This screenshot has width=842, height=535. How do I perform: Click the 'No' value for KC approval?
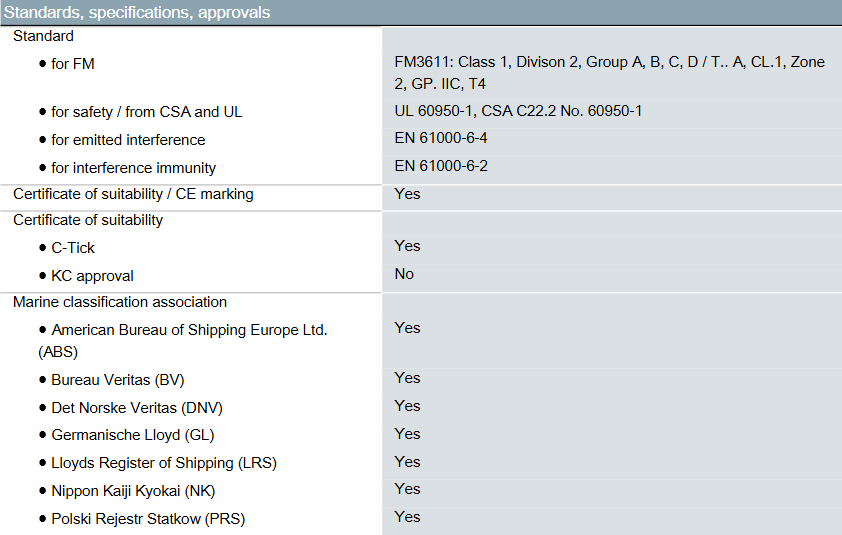[404, 274]
